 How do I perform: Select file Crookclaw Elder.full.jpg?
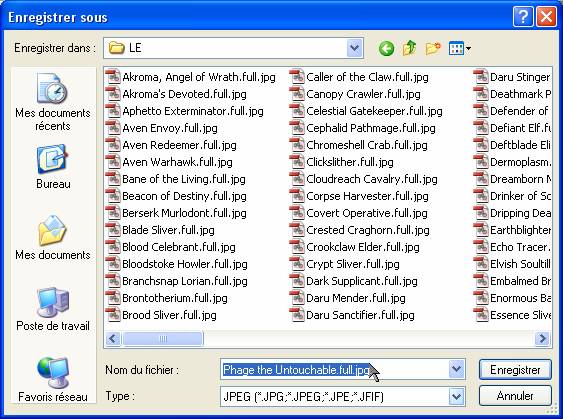point(355,247)
